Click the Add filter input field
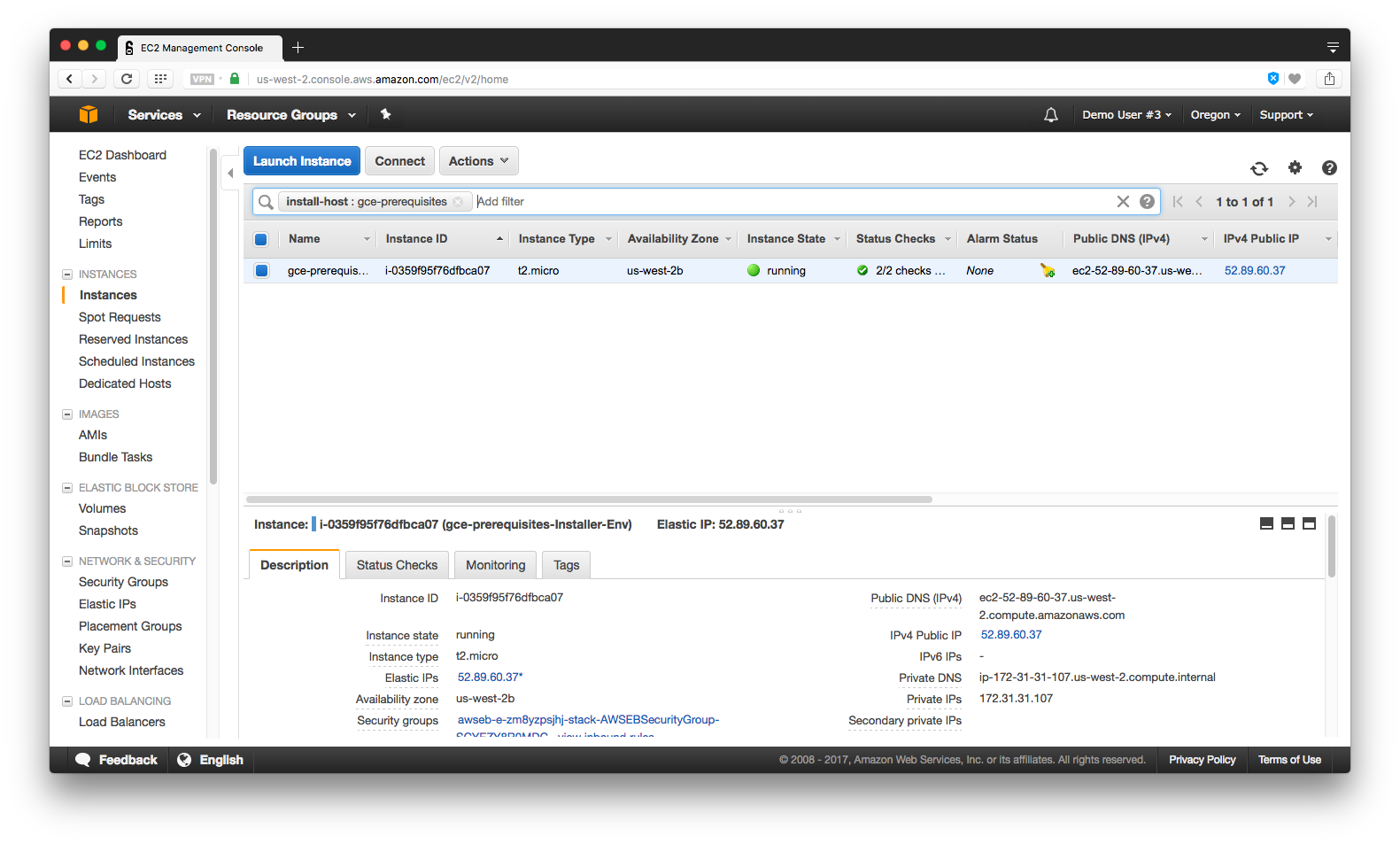Viewport: 1400px width, 844px height. 793,202
